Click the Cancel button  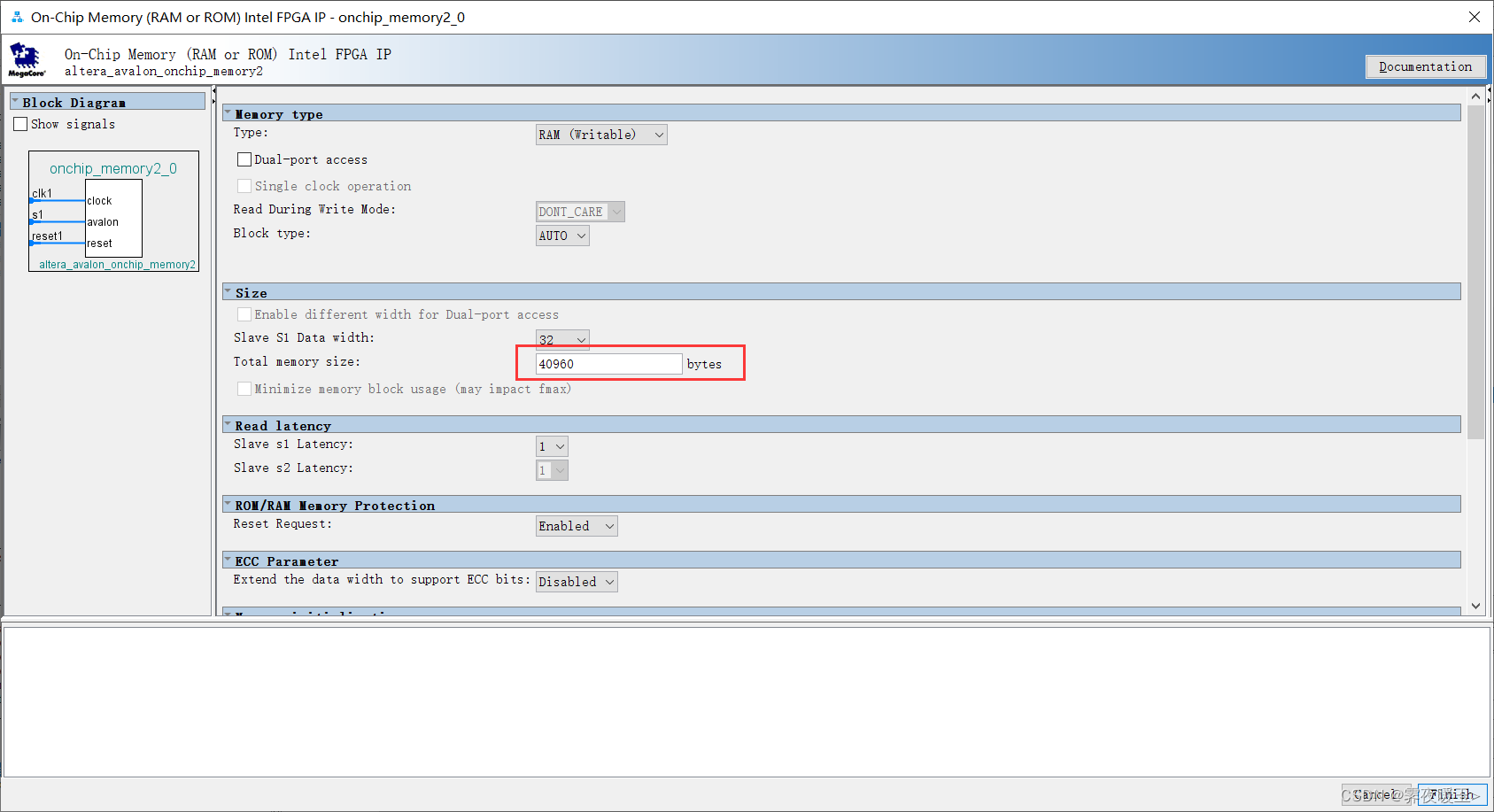(1377, 795)
